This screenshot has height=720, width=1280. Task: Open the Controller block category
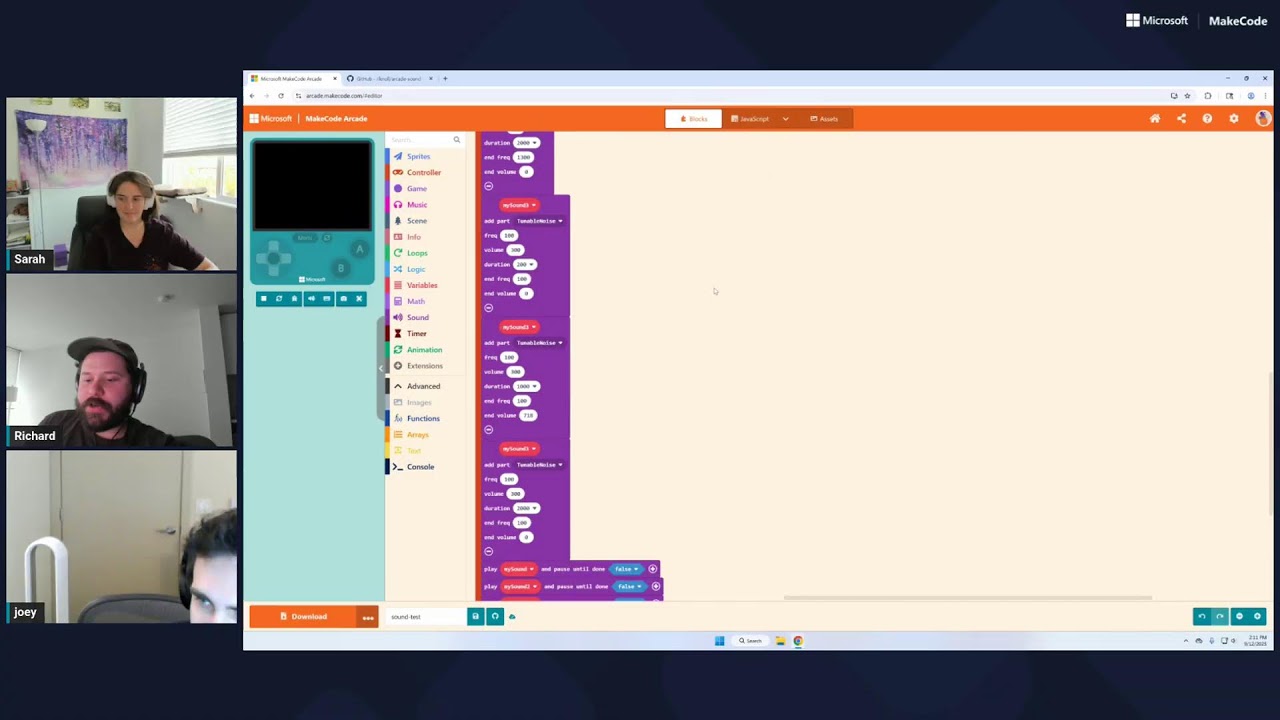pos(423,172)
